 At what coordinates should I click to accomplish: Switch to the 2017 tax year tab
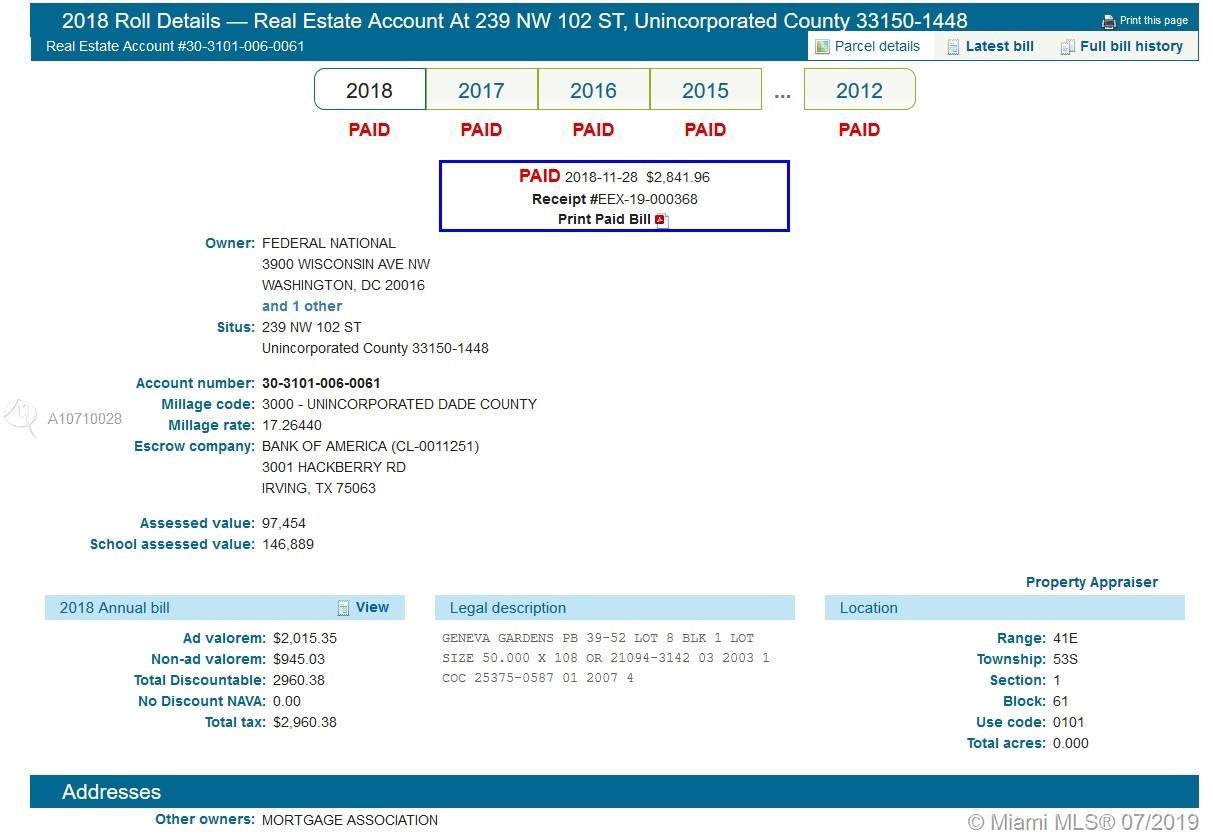click(481, 90)
